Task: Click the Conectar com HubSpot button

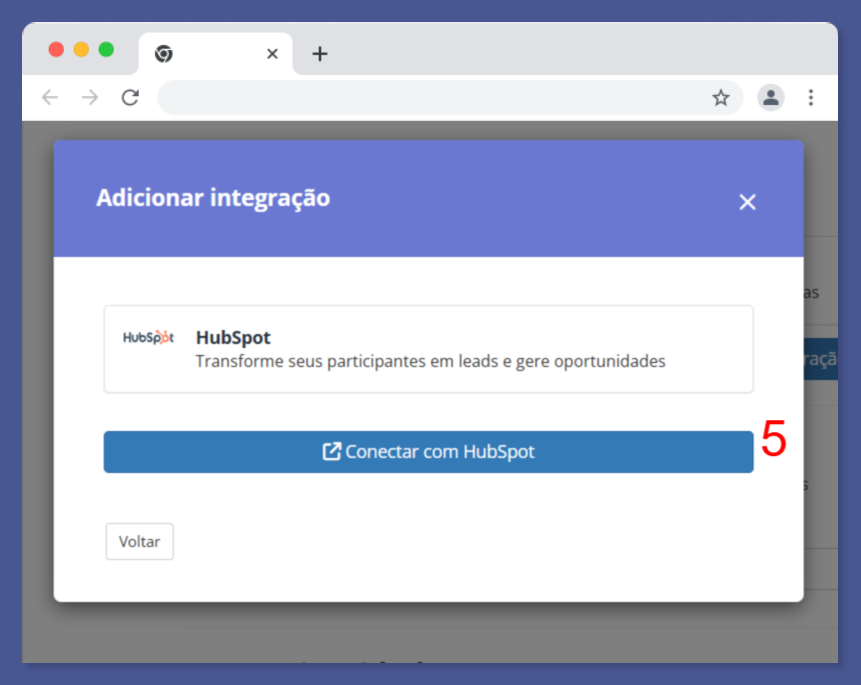Action: pos(428,452)
